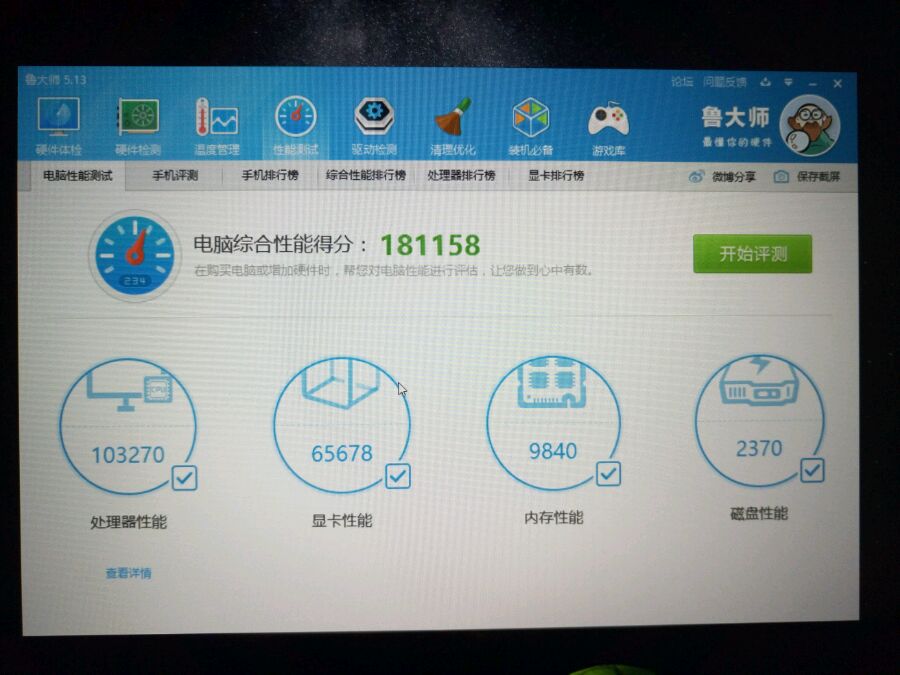The image size is (900, 675).
Task: Open 硬件体检 hardware checkup icon
Action: coord(59,117)
